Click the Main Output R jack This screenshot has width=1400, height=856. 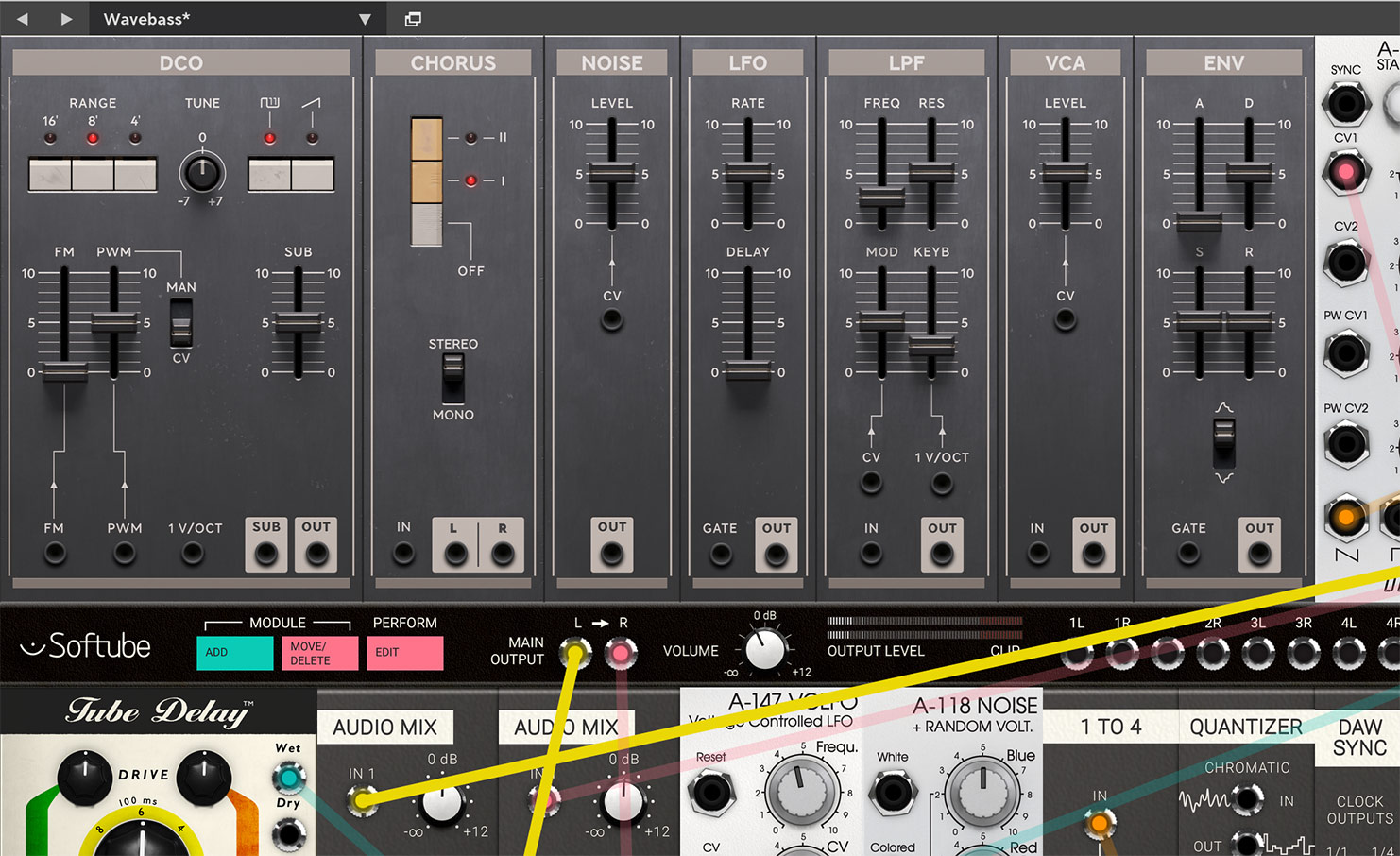point(621,652)
